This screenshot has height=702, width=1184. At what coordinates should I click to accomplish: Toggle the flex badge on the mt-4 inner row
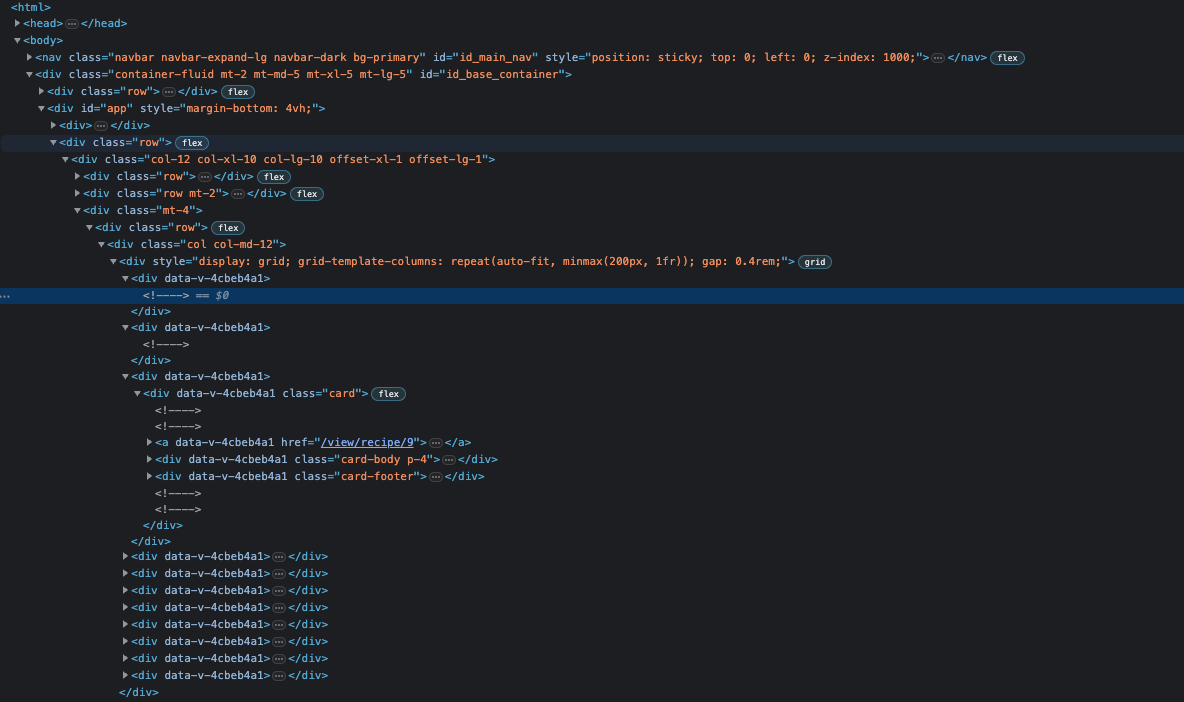point(228,227)
